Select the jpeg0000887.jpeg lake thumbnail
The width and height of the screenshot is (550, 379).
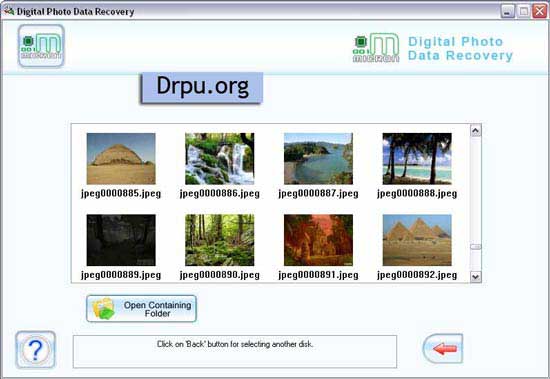coord(318,159)
